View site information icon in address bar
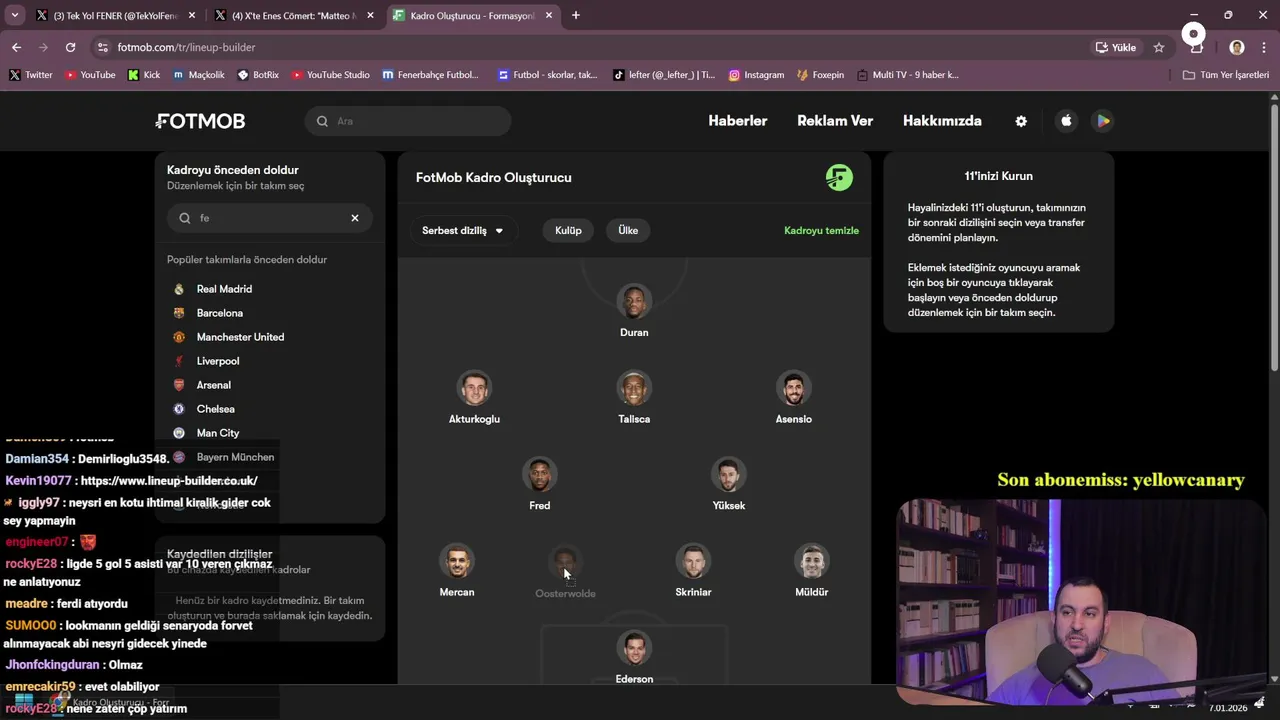1280x720 pixels. point(102,47)
